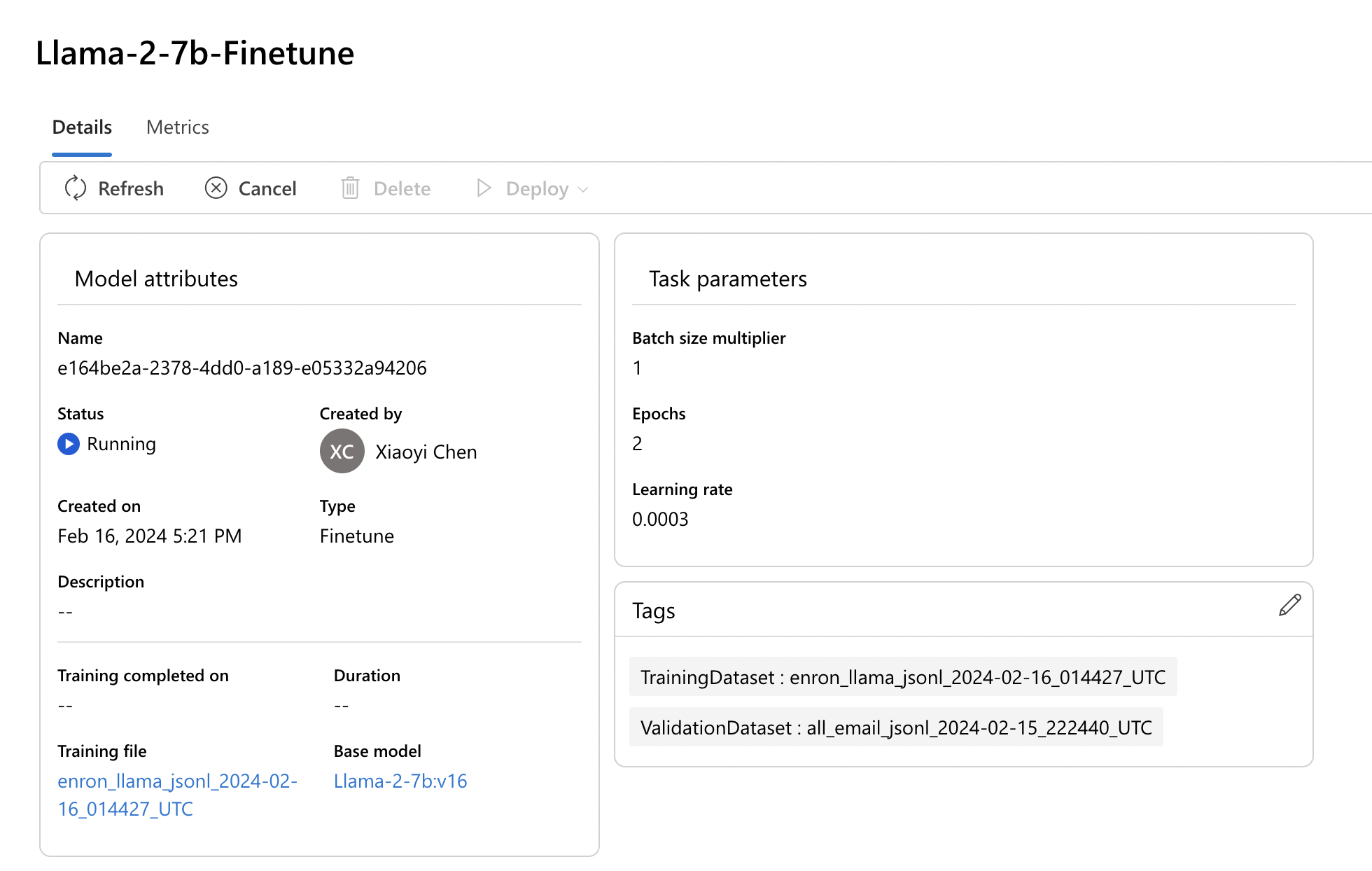Screen dimensions: 1372x871
Task: Open the Llama-2-7b:v16 base model link
Action: click(x=400, y=781)
